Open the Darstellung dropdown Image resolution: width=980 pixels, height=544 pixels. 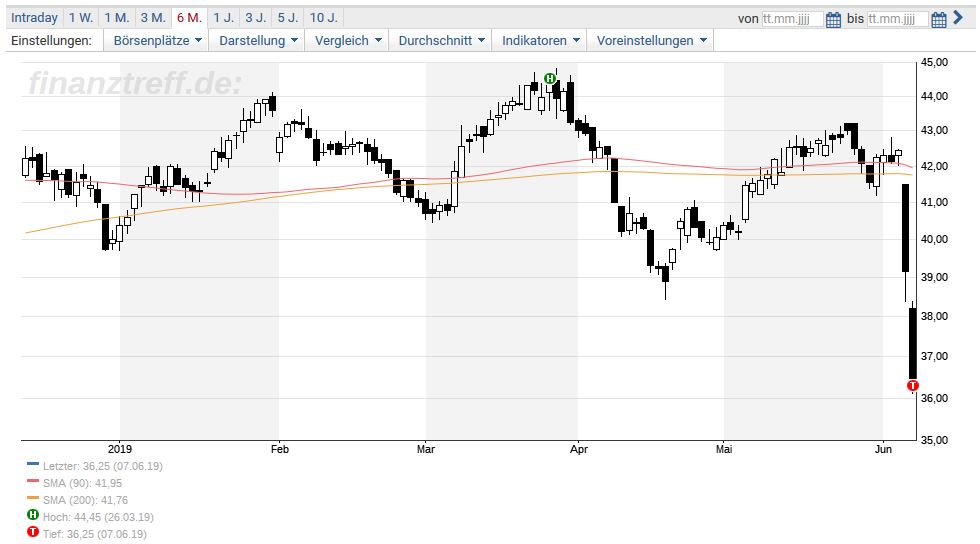(258, 41)
